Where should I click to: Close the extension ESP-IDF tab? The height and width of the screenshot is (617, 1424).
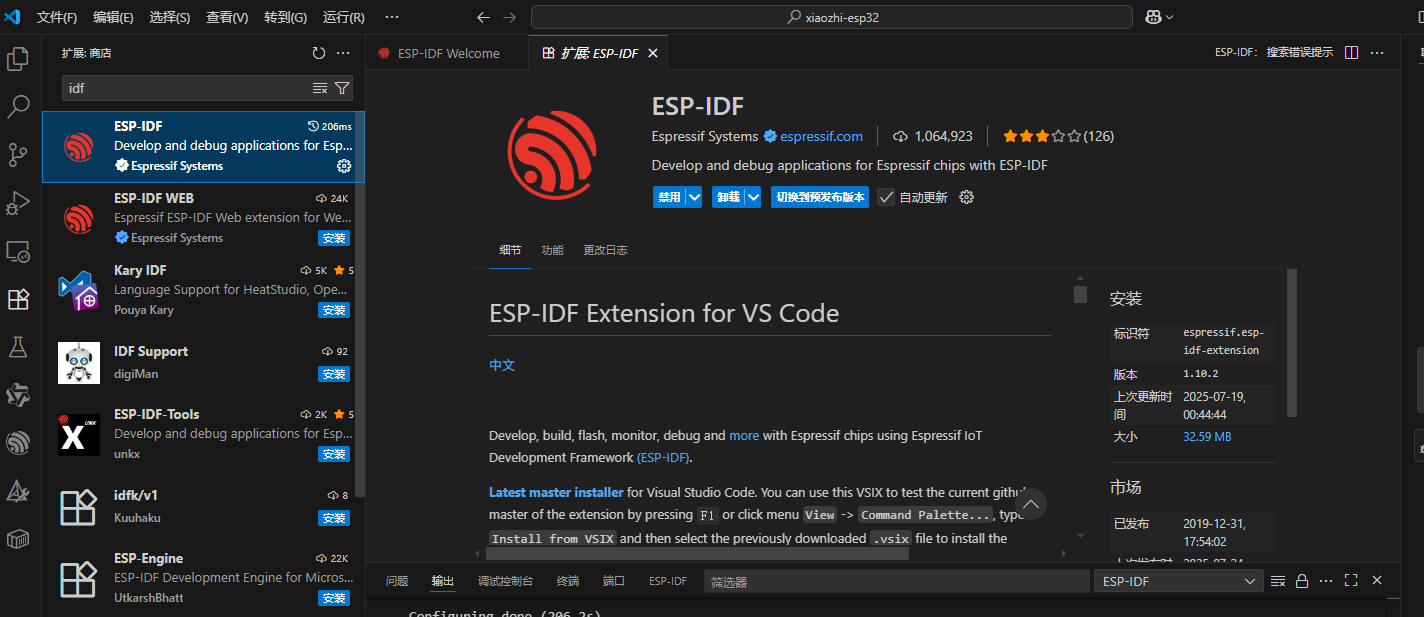653,53
